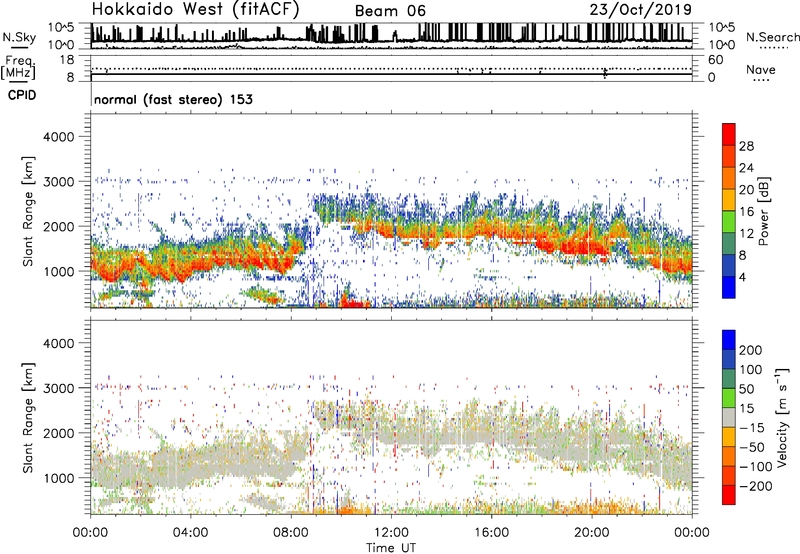Click the "Hokkaido West (fitACF)" plot title
The width and height of the screenshot is (800, 554).
[x=195, y=9]
